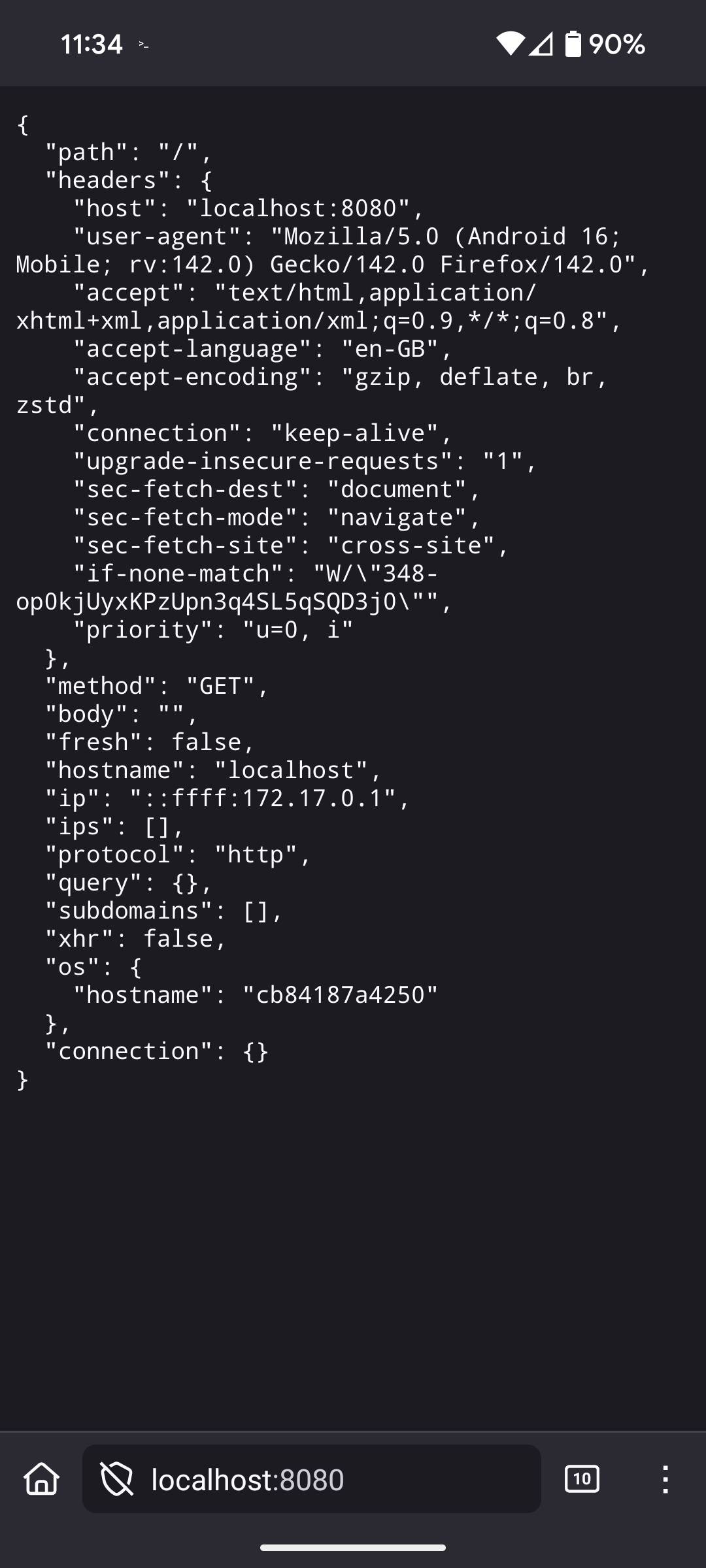
Task: Open tracking protection shield info
Action: click(116, 1478)
